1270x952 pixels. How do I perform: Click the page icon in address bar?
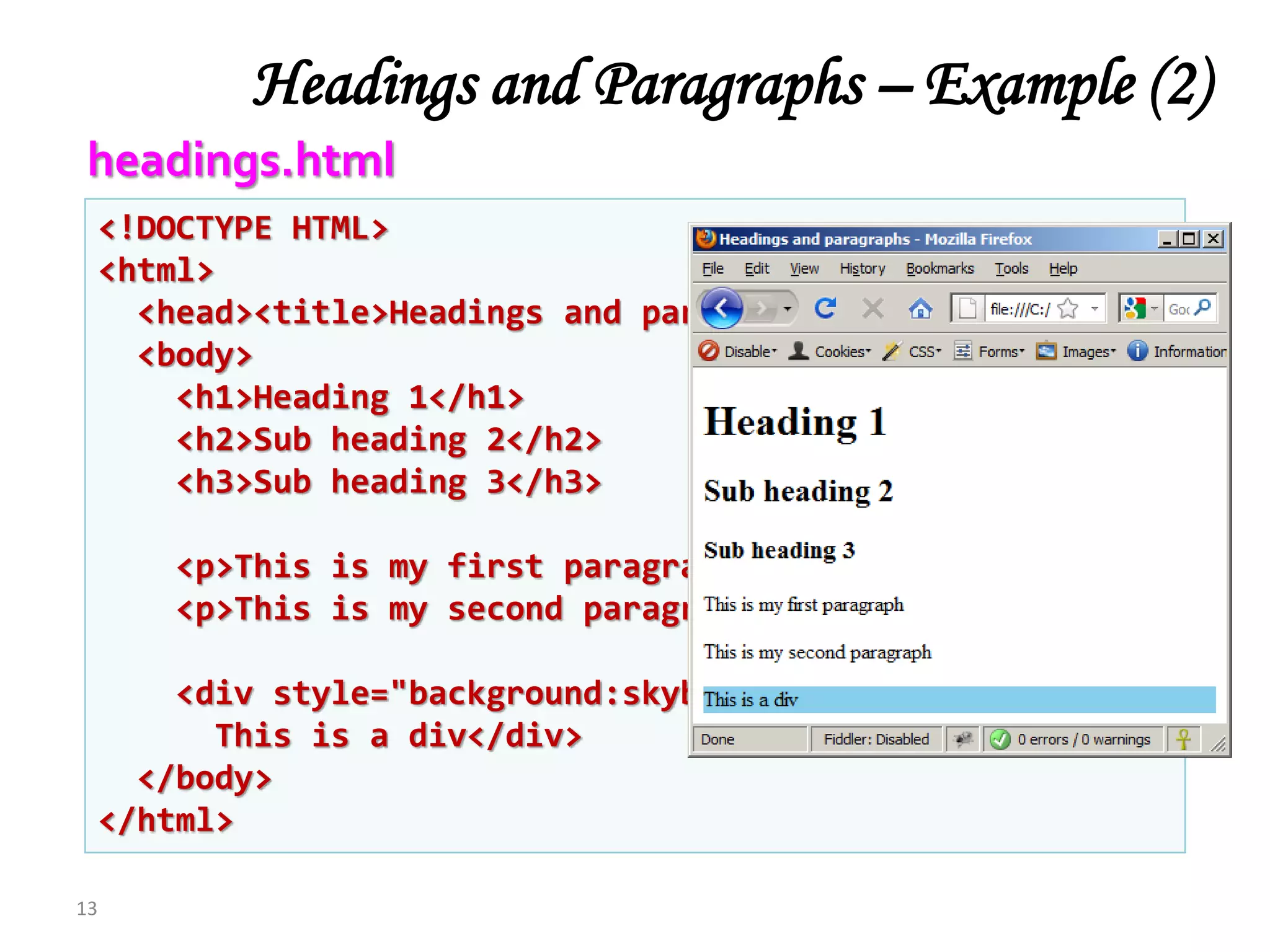click(x=967, y=308)
